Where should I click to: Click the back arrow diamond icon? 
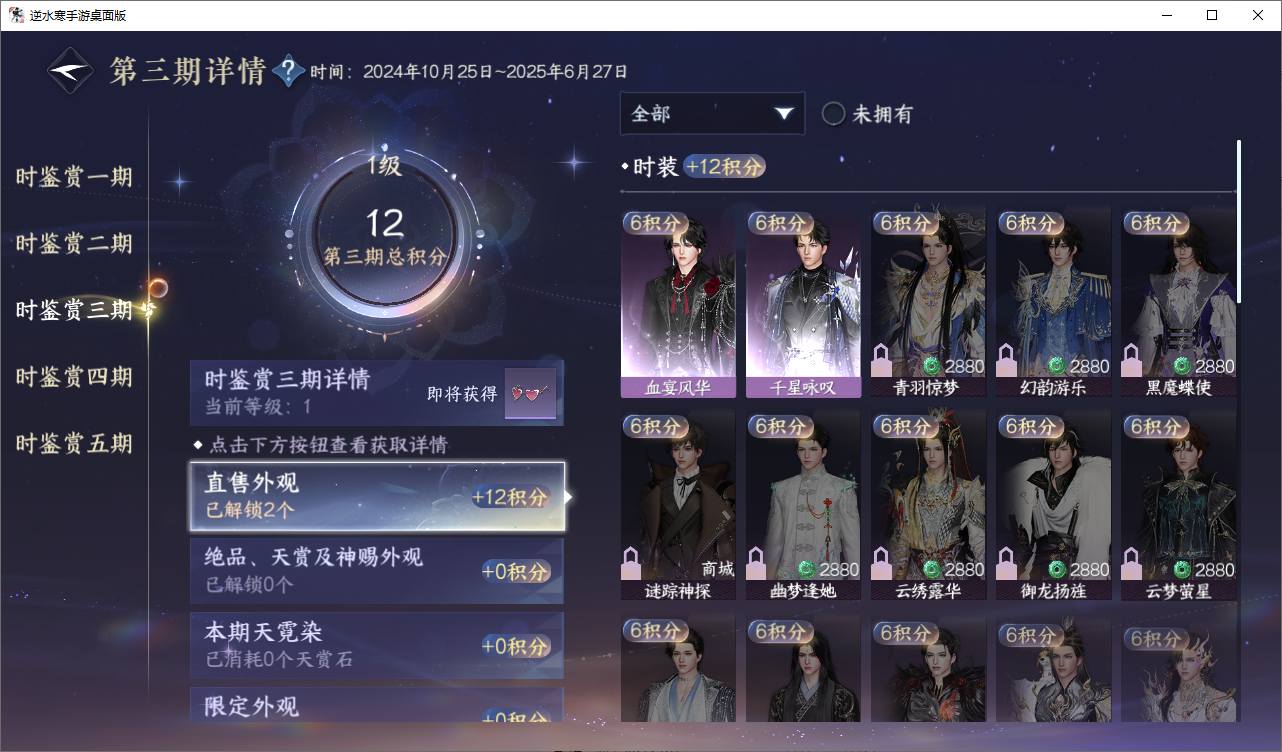tap(72, 71)
